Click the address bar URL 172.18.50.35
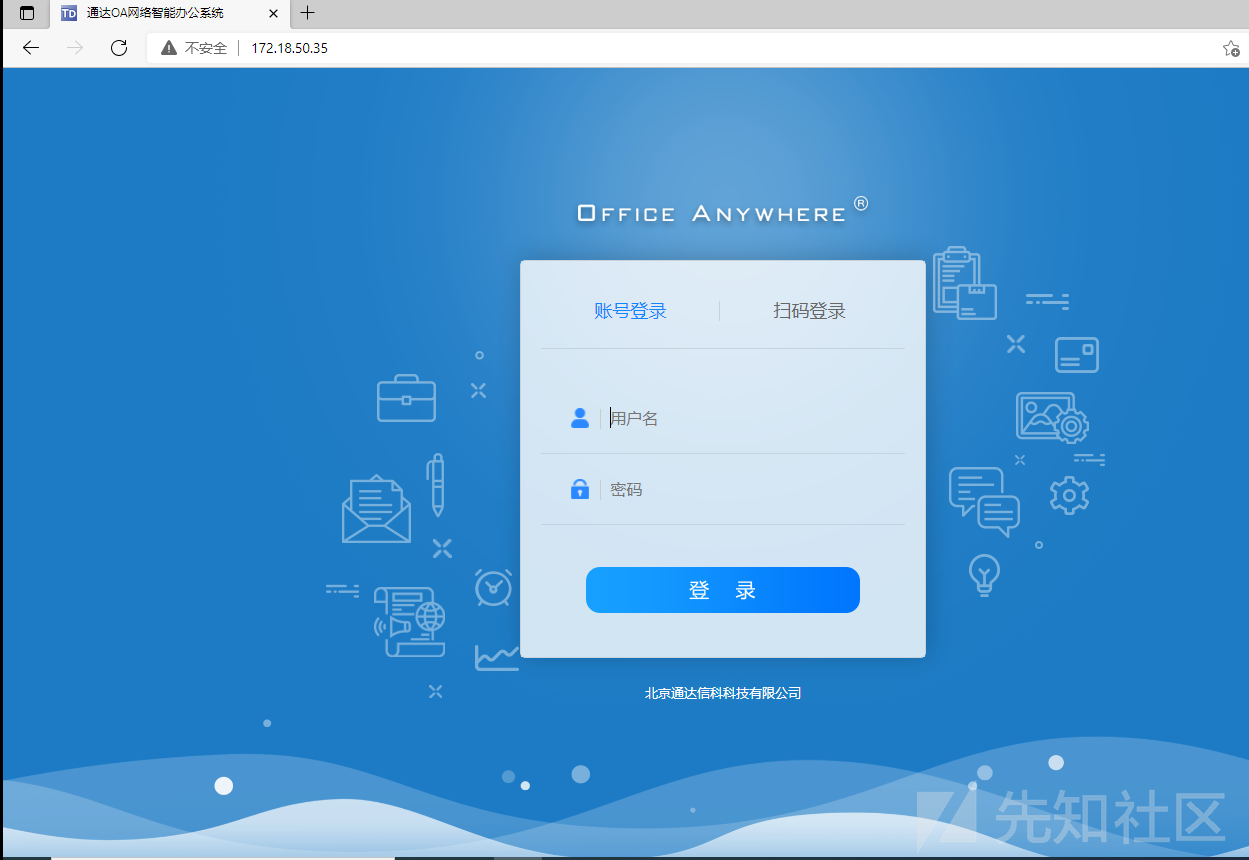The image size is (1249, 860). pyautogui.click(x=289, y=48)
